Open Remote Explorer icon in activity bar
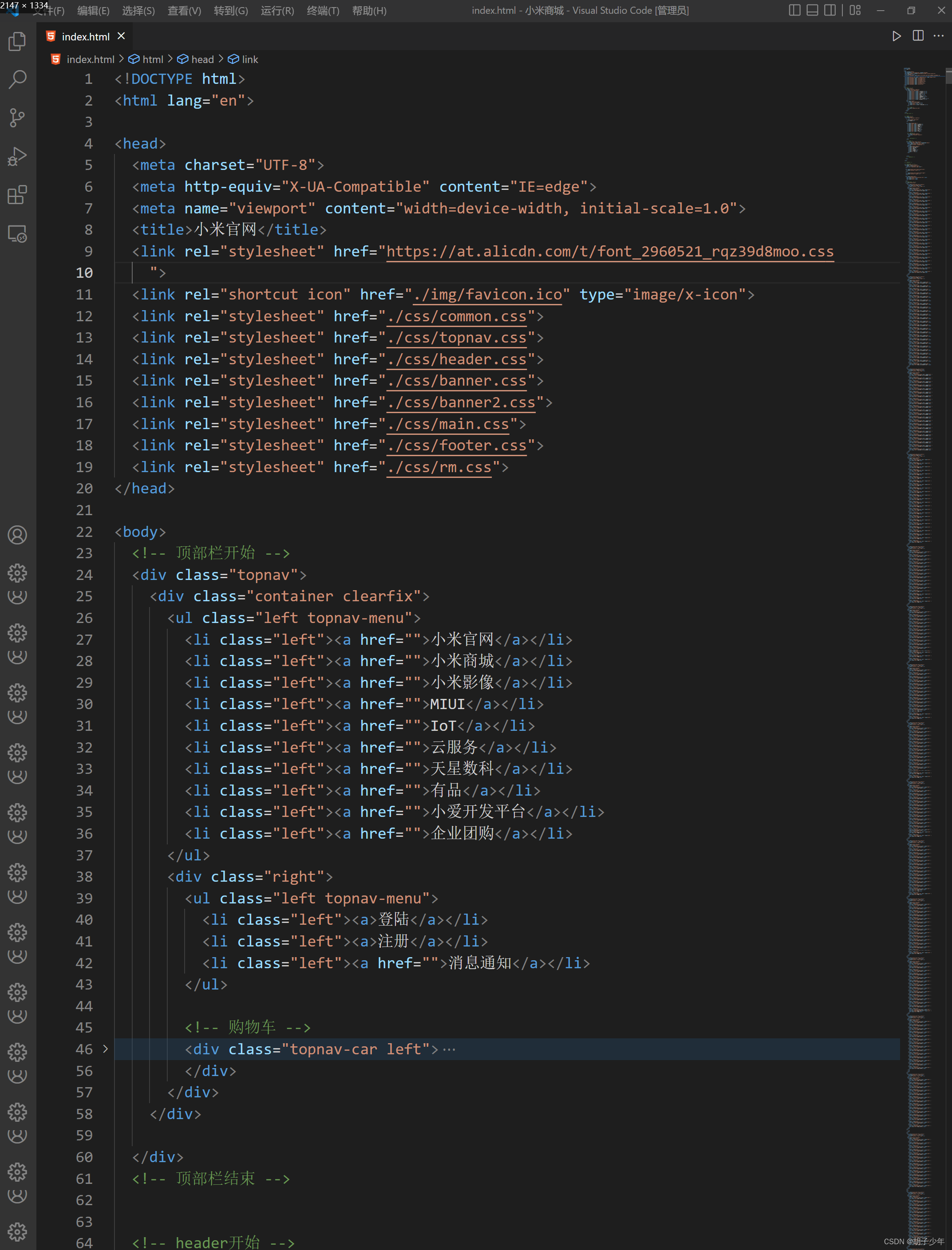Image resolution: width=952 pixels, height=1250 pixels. pyautogui.click(x=17, y=233)
